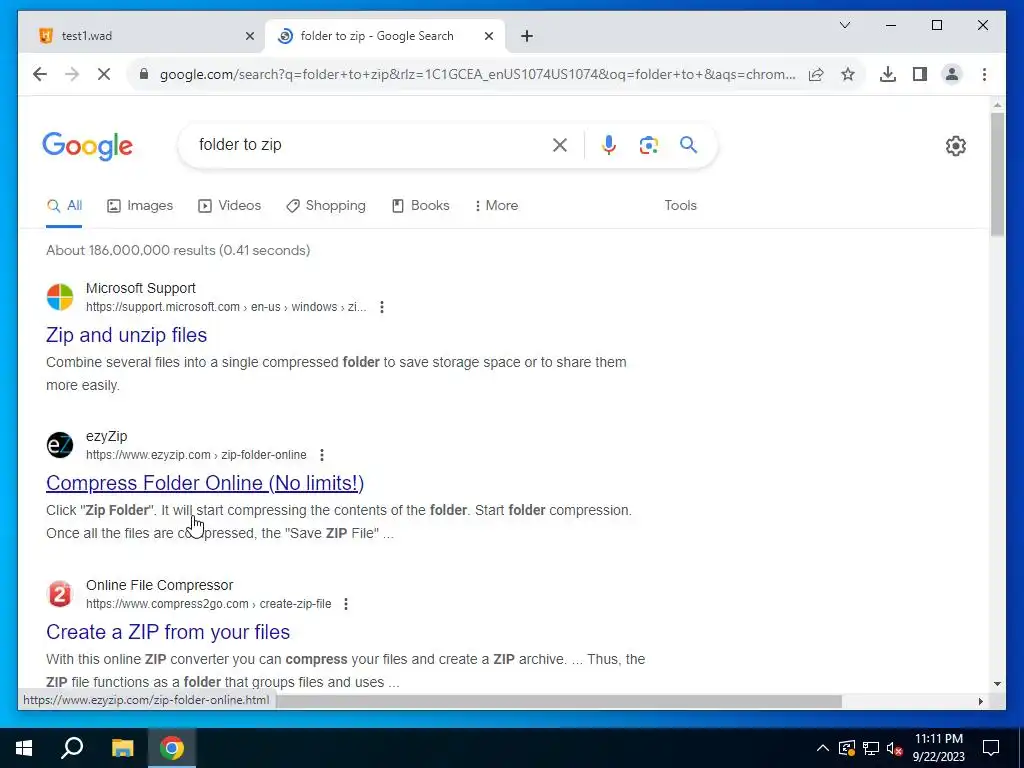1024x768 pixels.
Task: Open Zip and unzip files link
Action: (127, 335)
